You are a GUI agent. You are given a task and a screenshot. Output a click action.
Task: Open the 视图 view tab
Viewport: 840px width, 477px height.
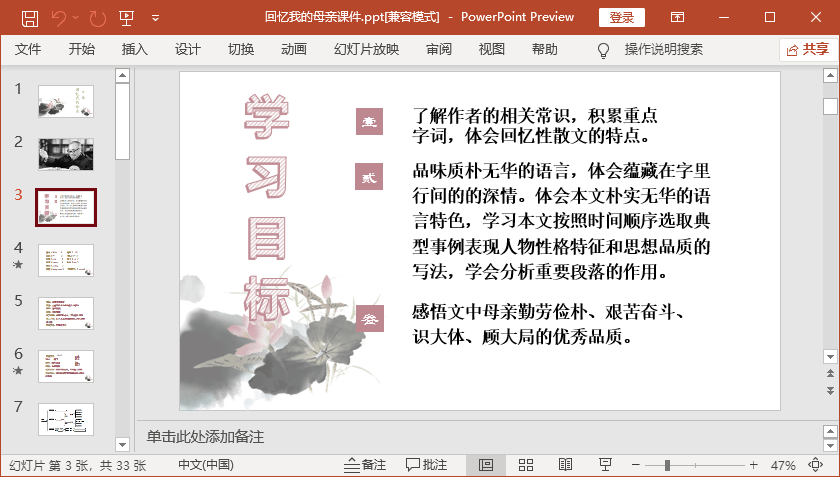[492, 49]
